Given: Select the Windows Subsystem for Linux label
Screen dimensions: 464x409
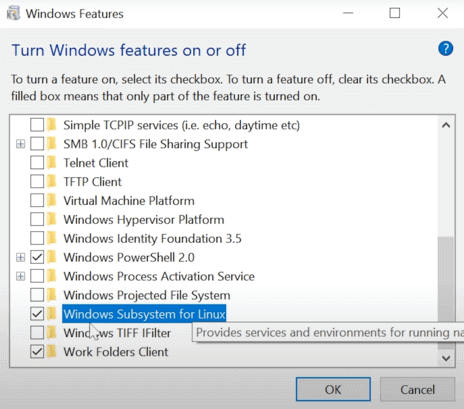Looking at the screenshot, I should pos(144,314).
